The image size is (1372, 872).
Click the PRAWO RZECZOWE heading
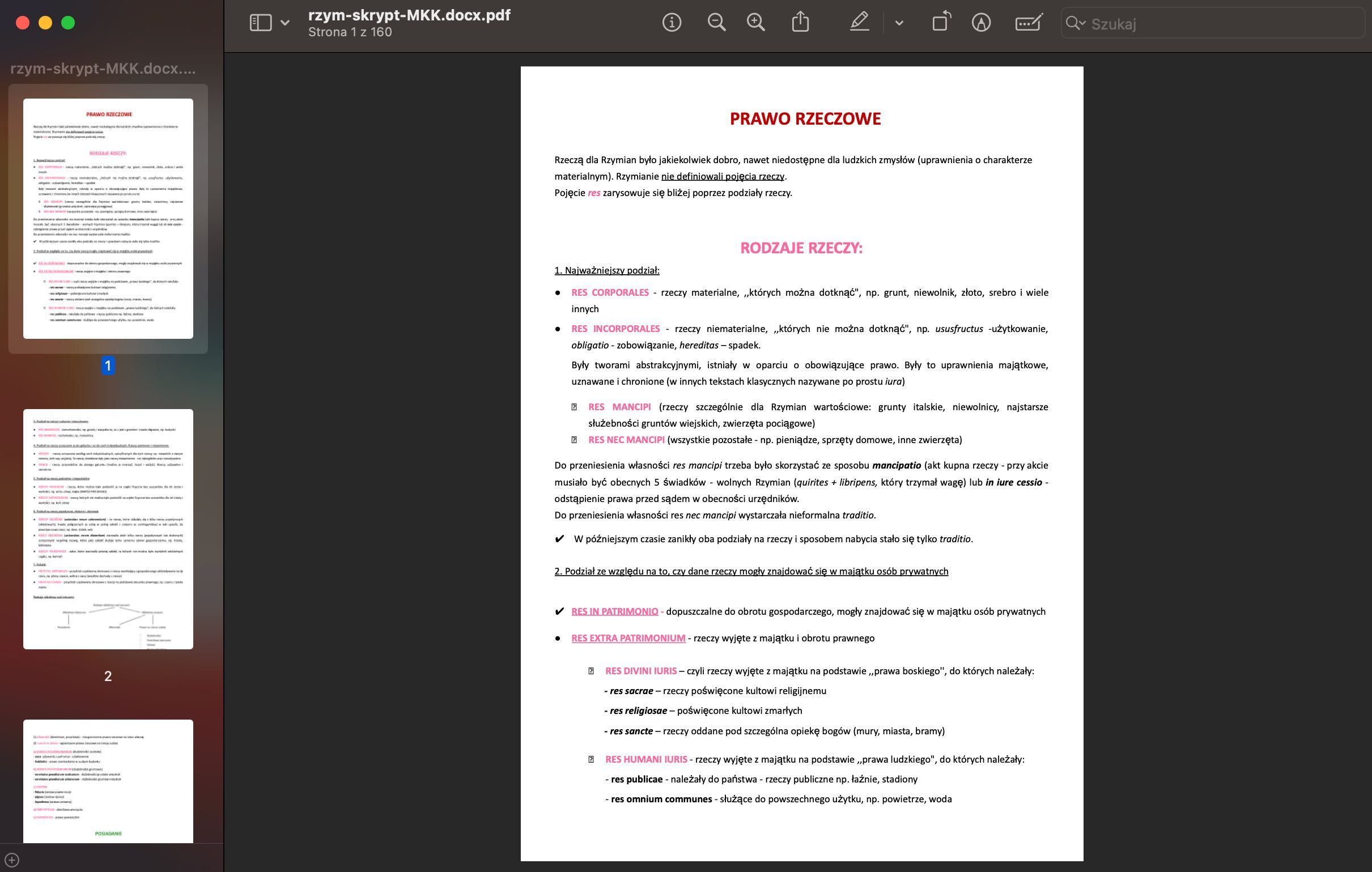click(x=805, y=118)
